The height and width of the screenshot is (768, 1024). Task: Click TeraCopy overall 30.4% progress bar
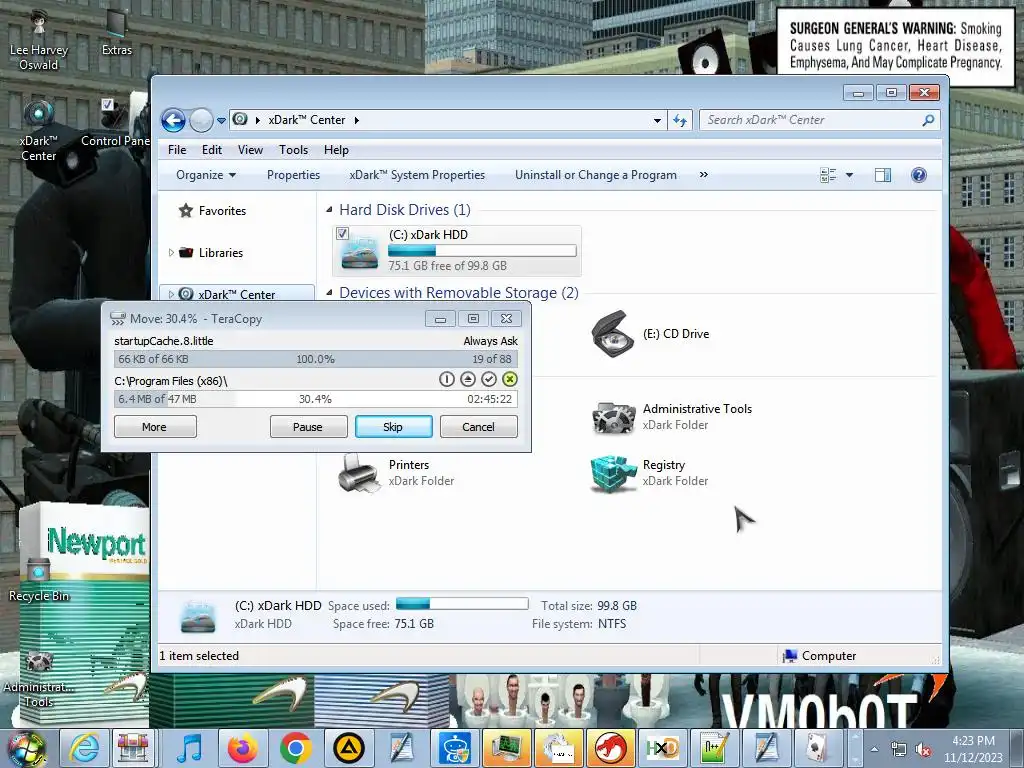coord(315,399)
